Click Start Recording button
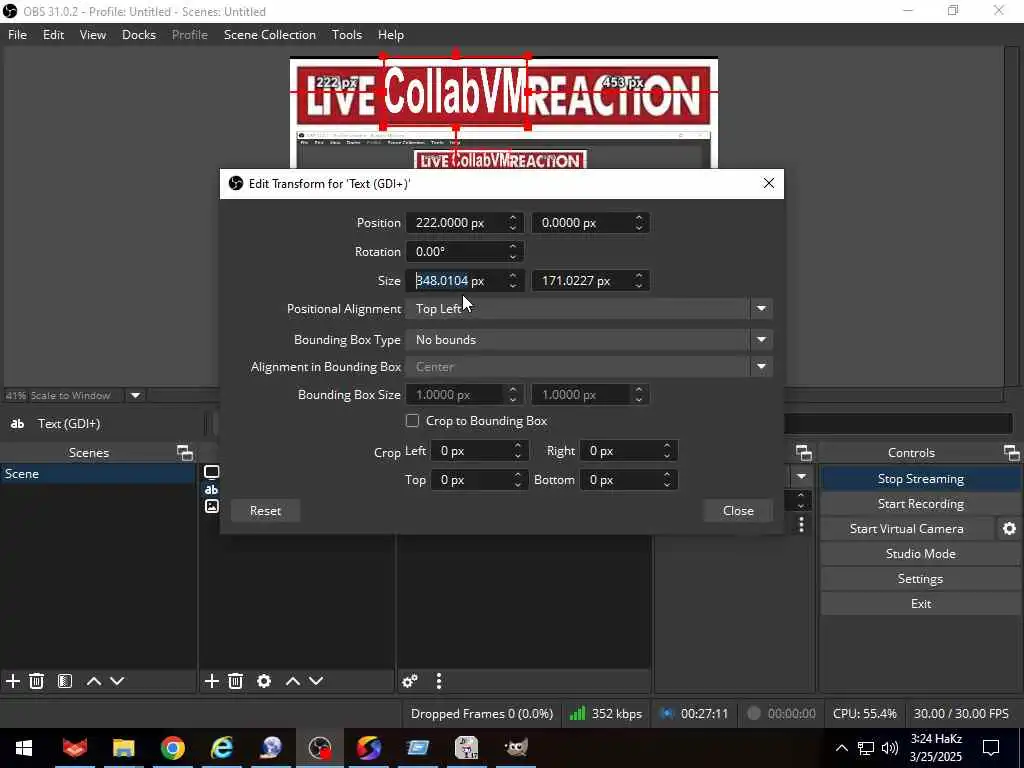 coord(920,504)
